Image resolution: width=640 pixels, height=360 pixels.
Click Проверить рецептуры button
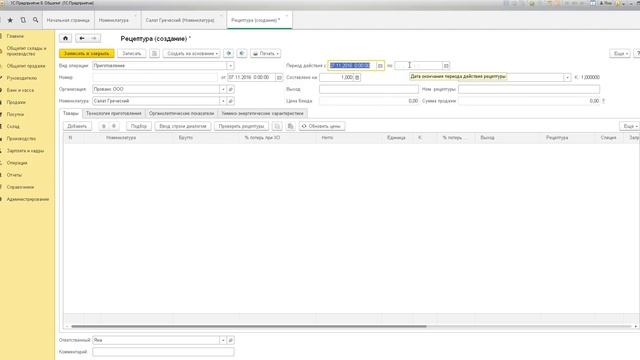241,127
